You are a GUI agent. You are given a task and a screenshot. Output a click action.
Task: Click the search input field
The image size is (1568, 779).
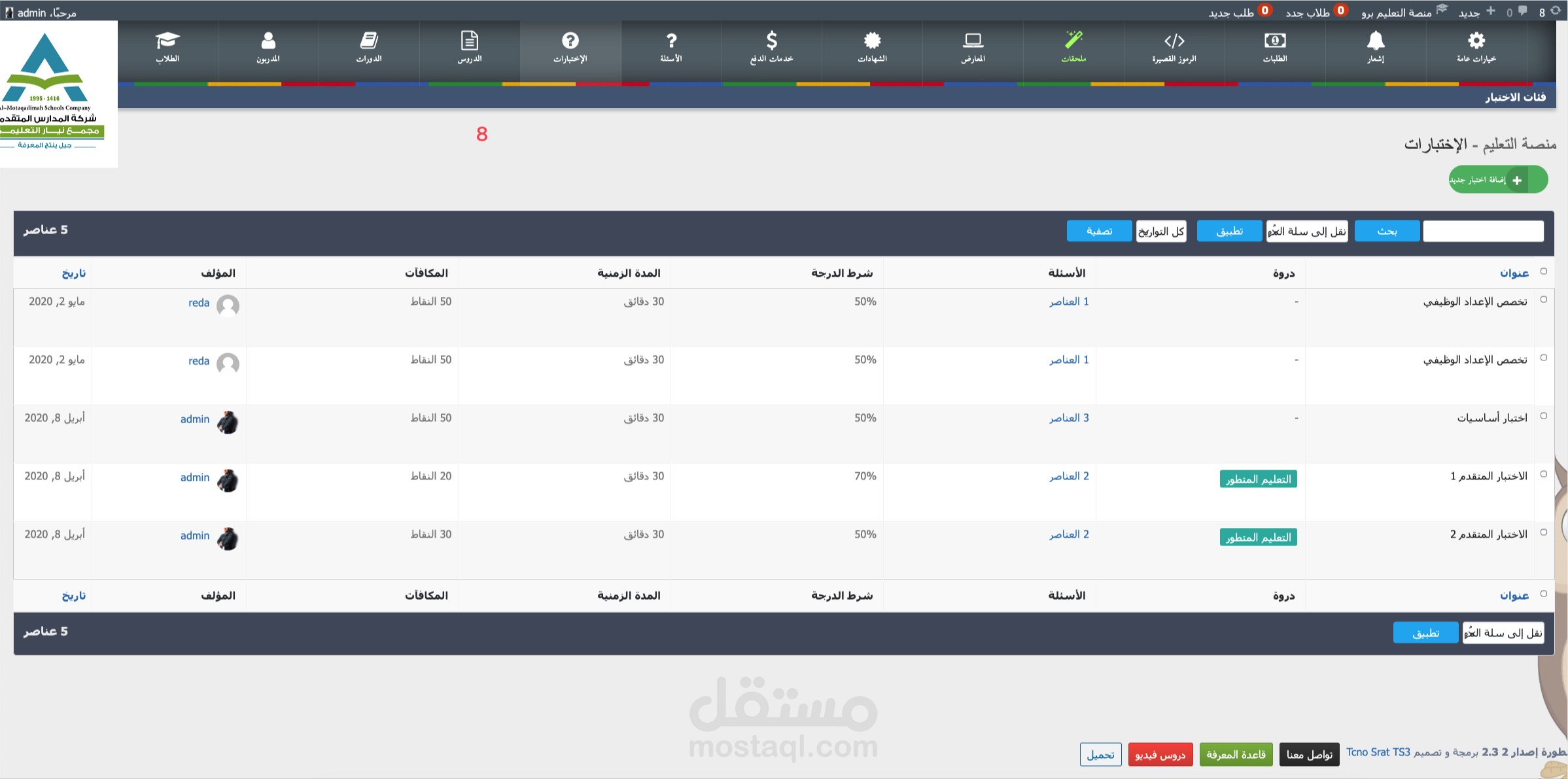tap(1483, 231)
